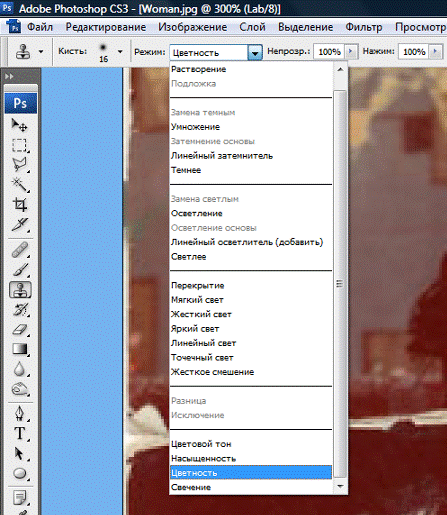
Task: Collapse toolbox with double-arrow icon
Action: (x=9, y=76)
